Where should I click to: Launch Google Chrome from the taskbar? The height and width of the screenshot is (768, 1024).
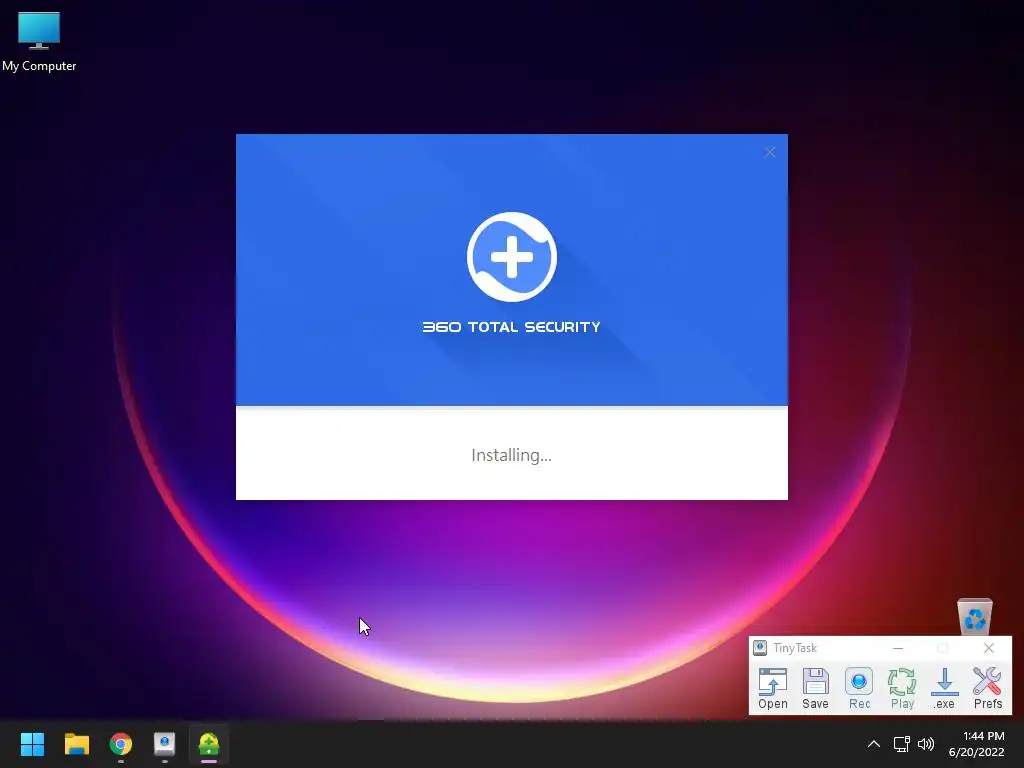pos(121,744)
